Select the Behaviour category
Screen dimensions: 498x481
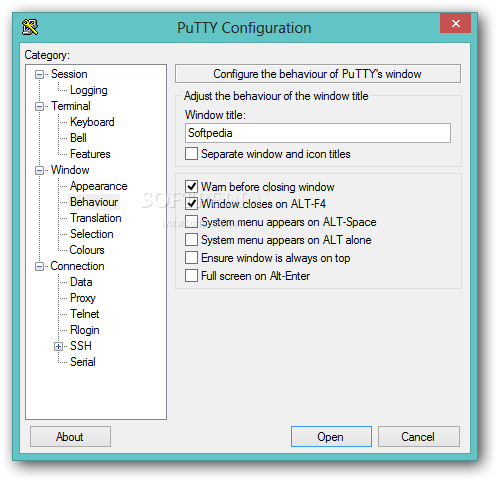[94, 202]
